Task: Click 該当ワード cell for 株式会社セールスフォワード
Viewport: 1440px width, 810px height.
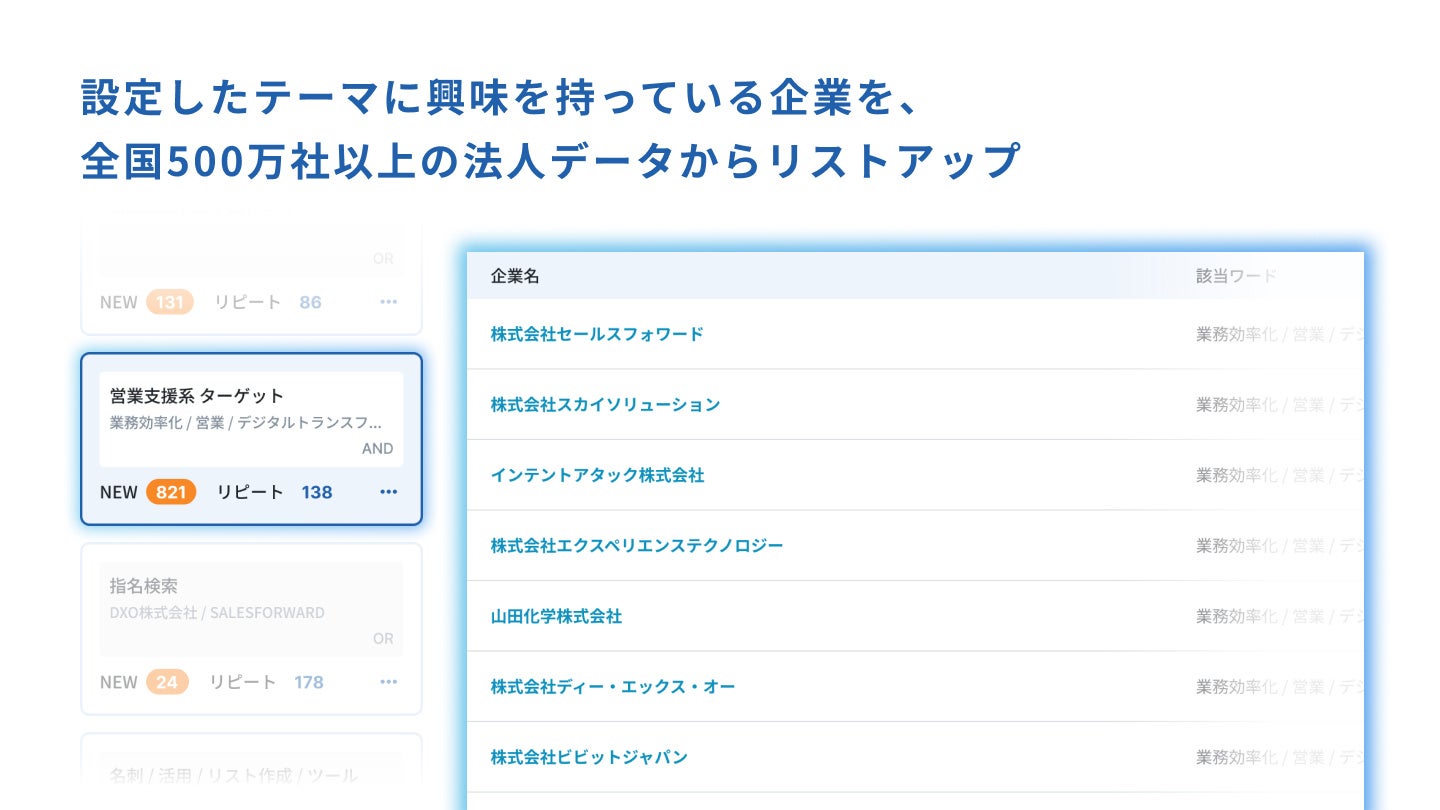Action: pos(1280,334)
